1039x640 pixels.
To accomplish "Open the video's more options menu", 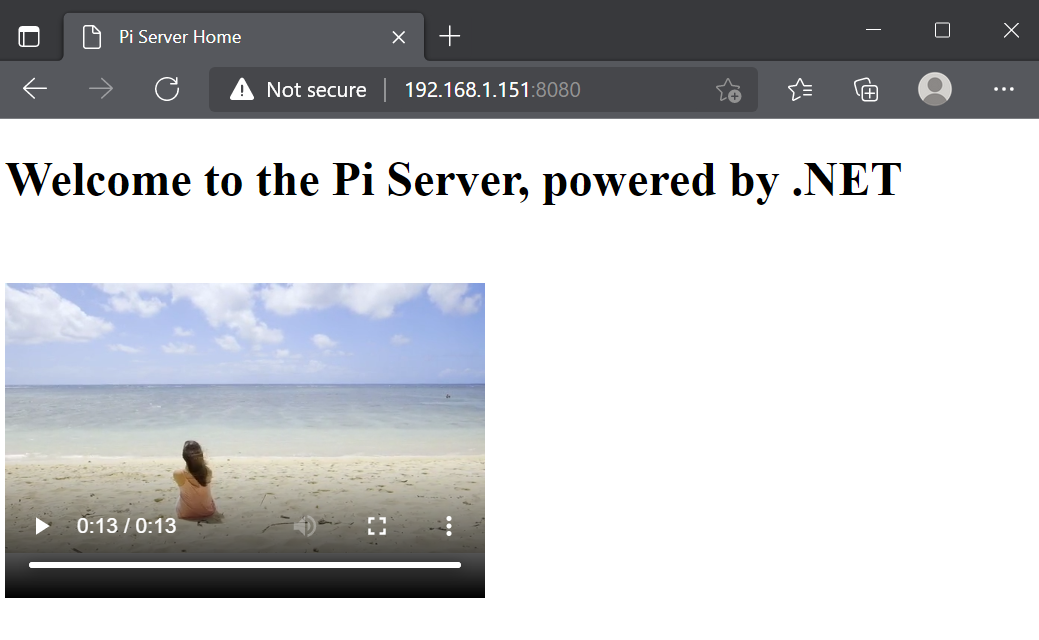I will coord(448,525).
